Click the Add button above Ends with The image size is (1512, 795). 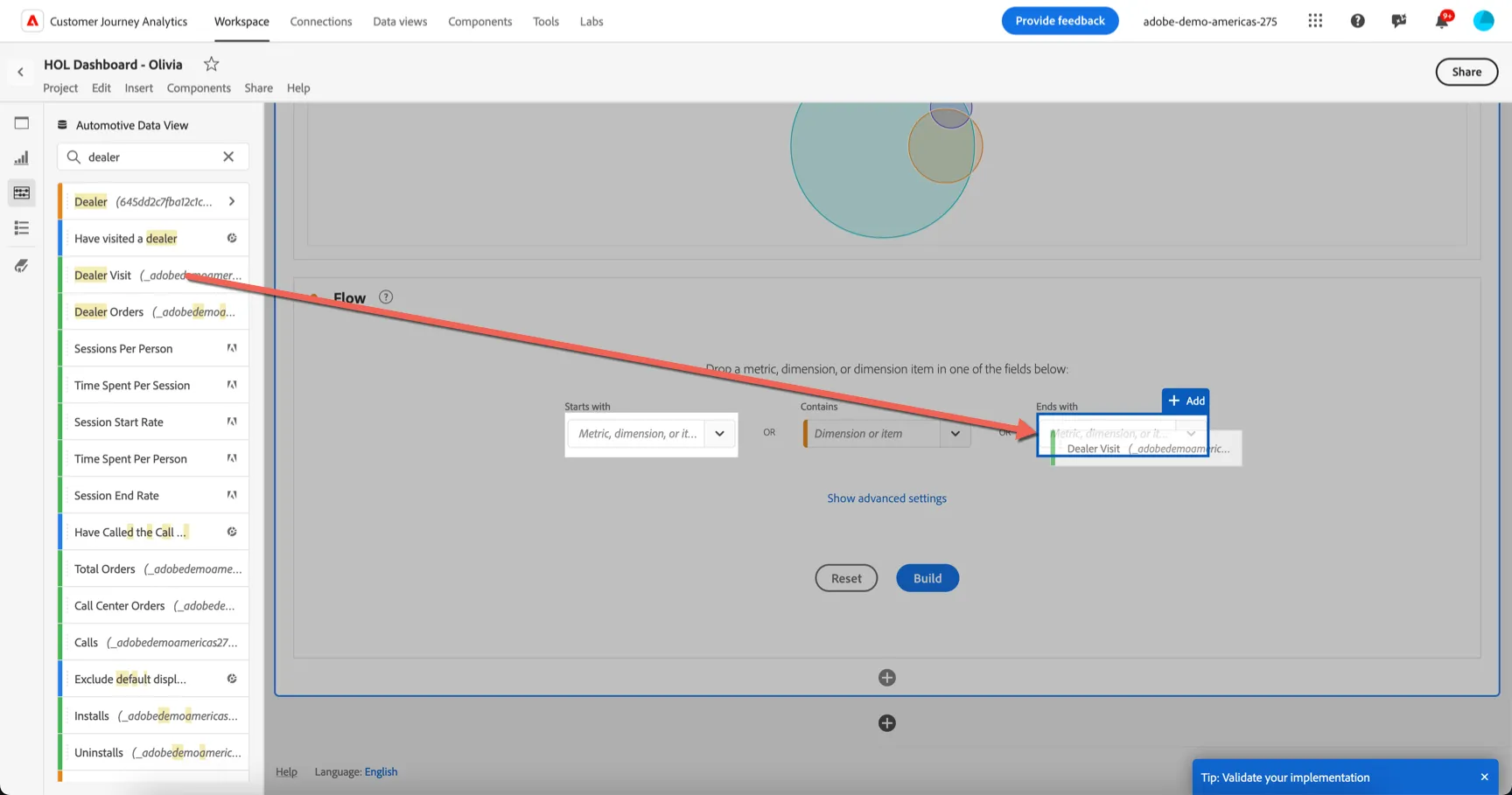[1186, 401]
